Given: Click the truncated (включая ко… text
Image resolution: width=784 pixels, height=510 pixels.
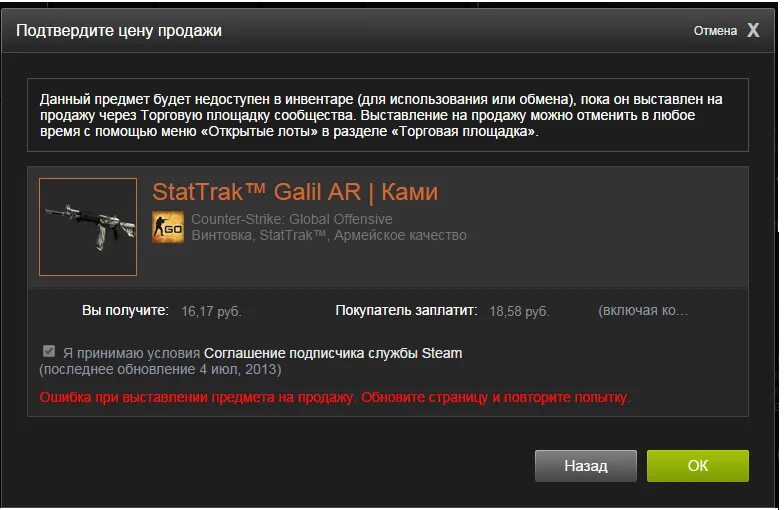Looking at the screenshot, I should point(643,310).
